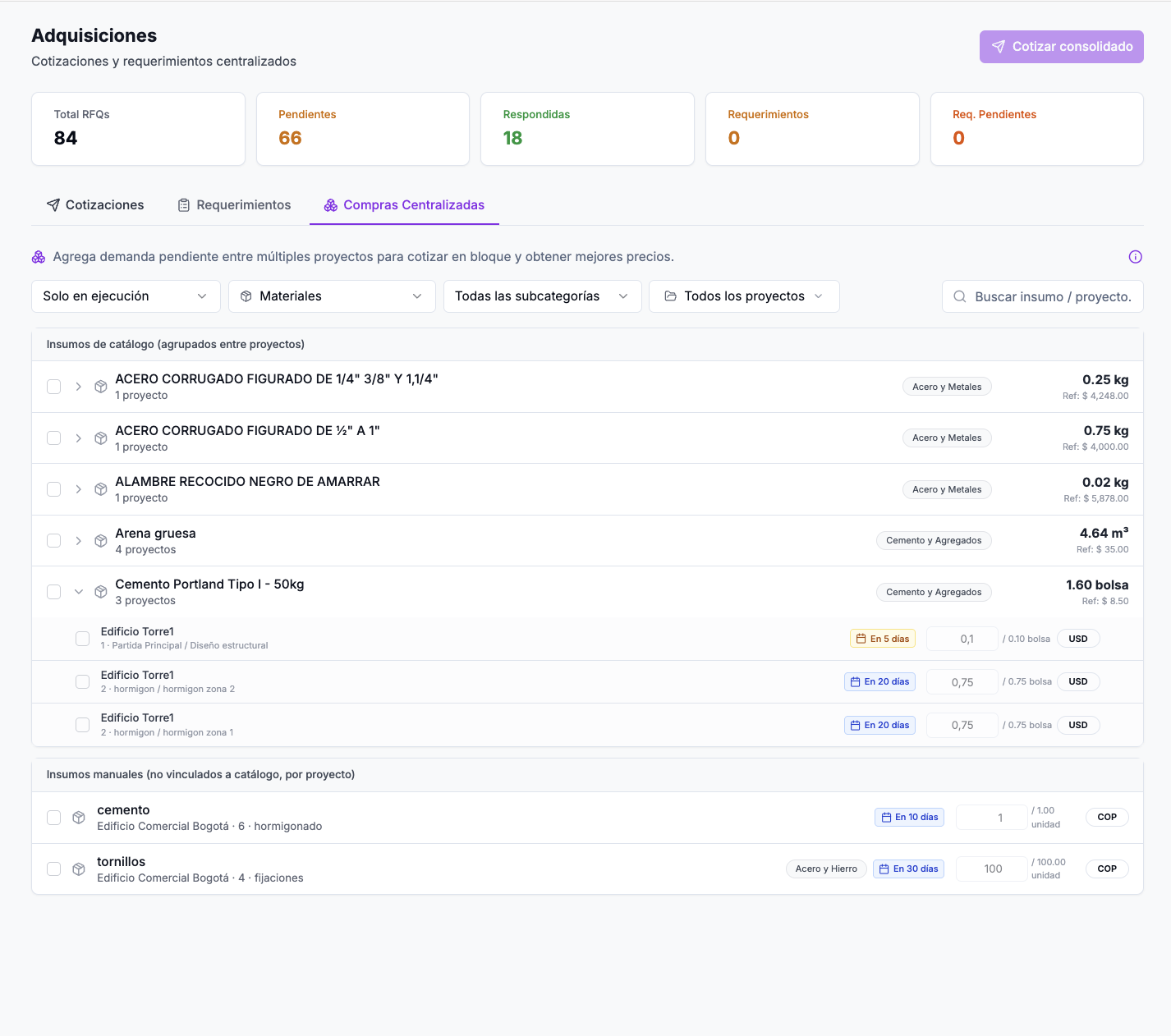The width and height of the screenshot is (1171, 1036).
Task: Open the Materiales category dropdown
Action: tap(332, 296)
